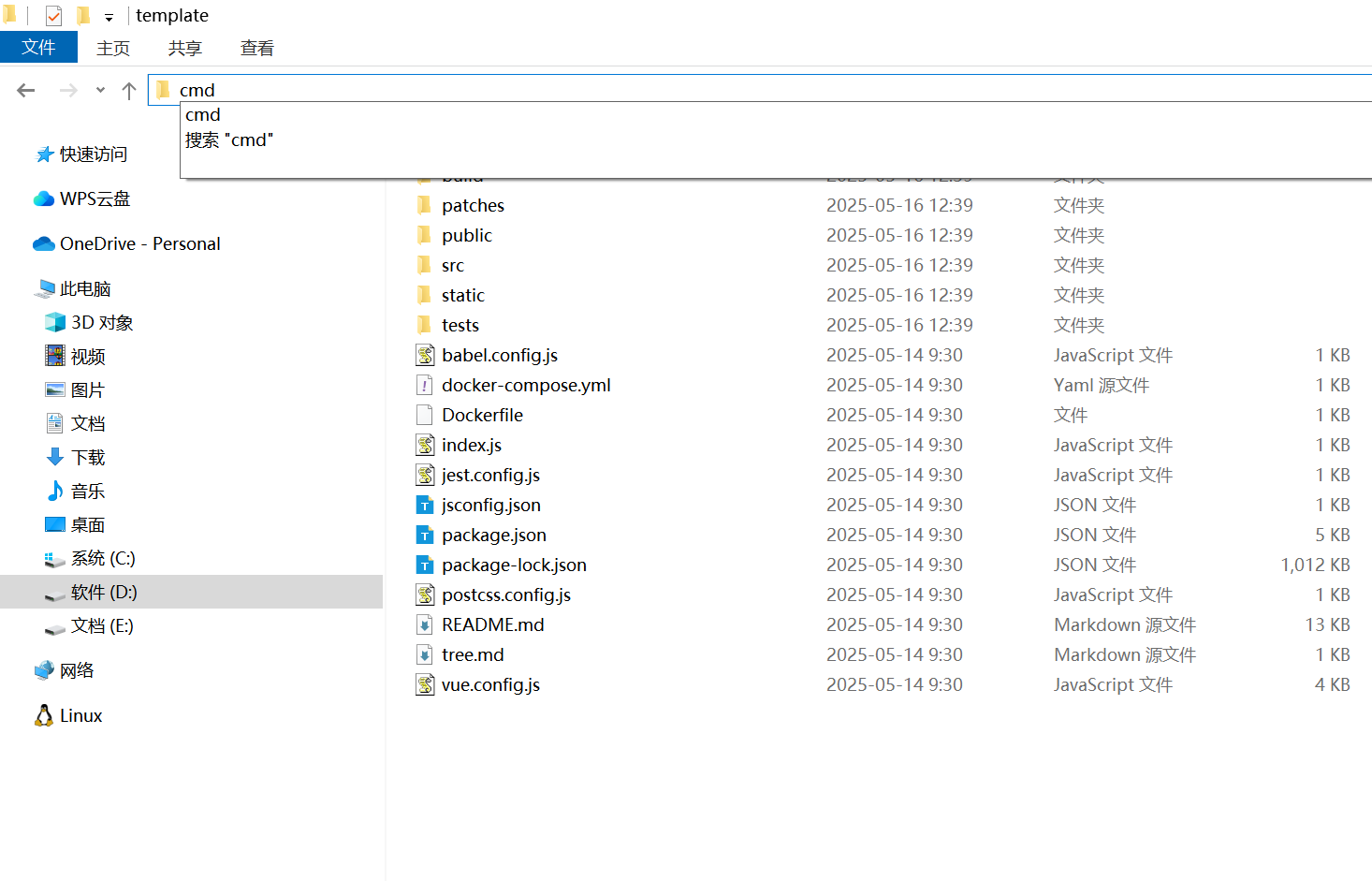Click the 快速访问 star icon

coord(44,154)
